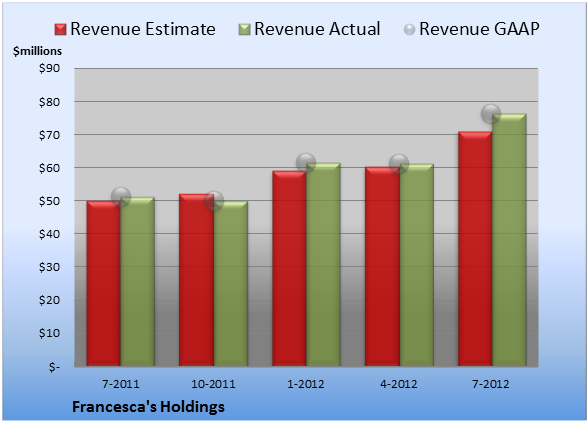
Task: Click the Francesca's Holdings chart title
Action: coord(148,407)
